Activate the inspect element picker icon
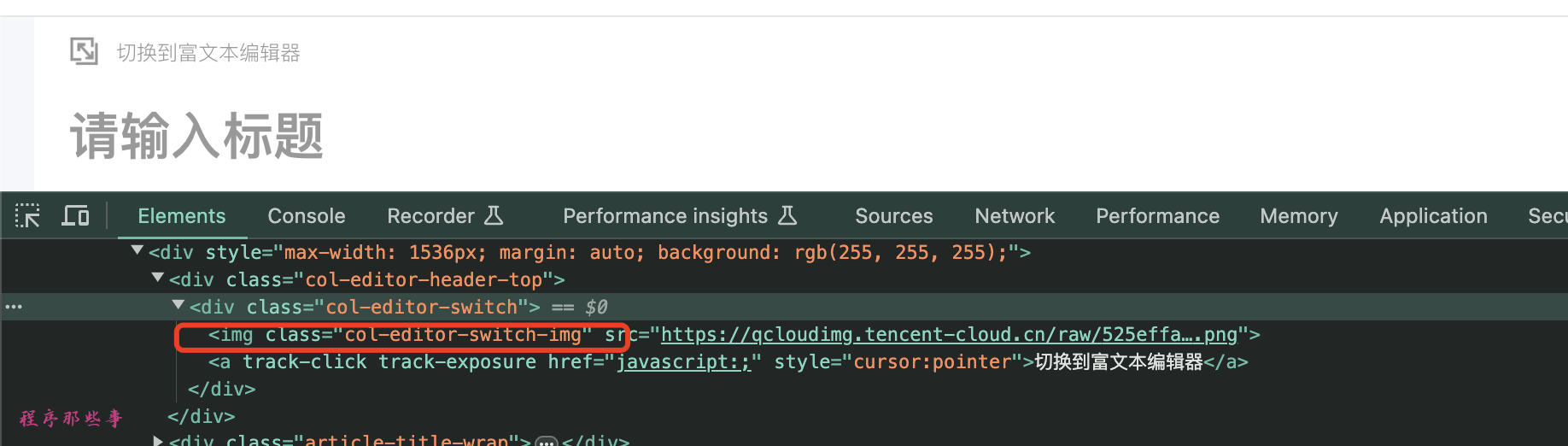The image size is (1568, 446). [27, 216]
